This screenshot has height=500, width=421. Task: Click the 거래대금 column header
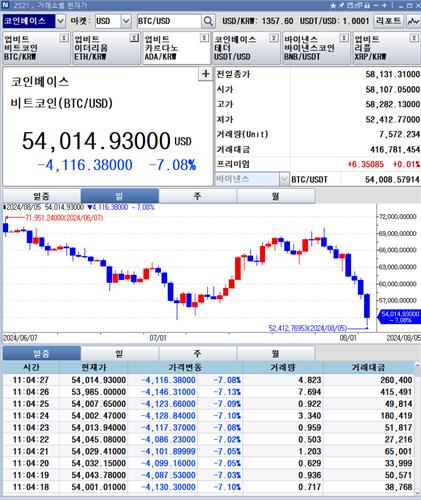(x=368, y=367)
